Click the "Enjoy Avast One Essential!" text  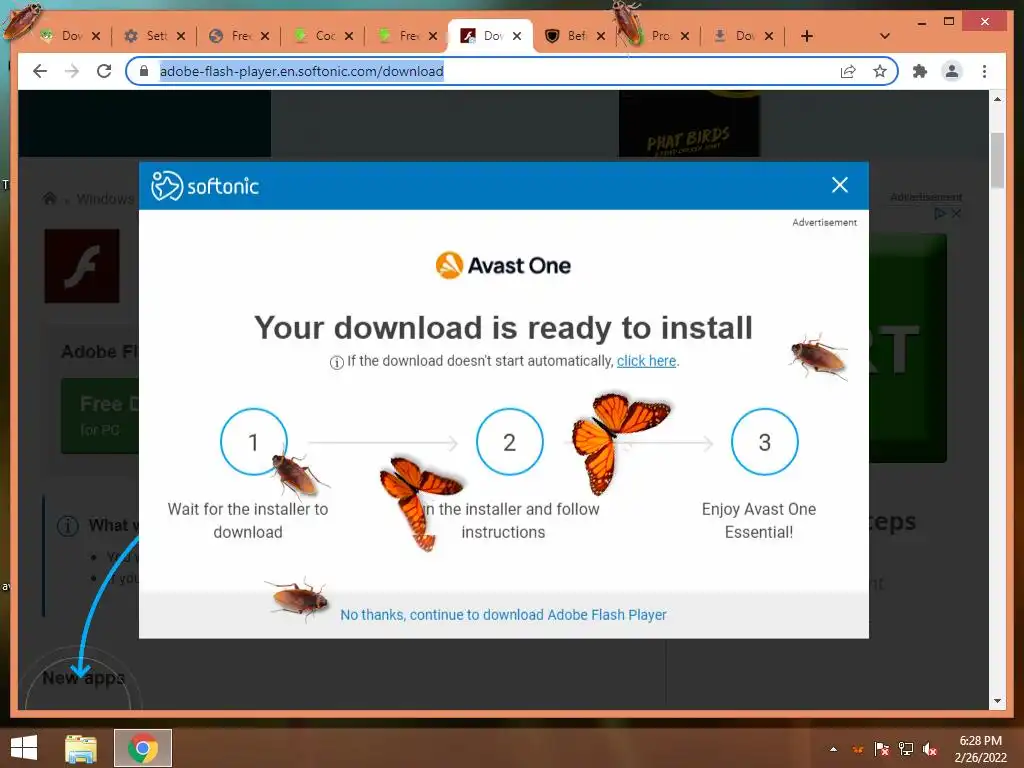[x=759, y=520]
